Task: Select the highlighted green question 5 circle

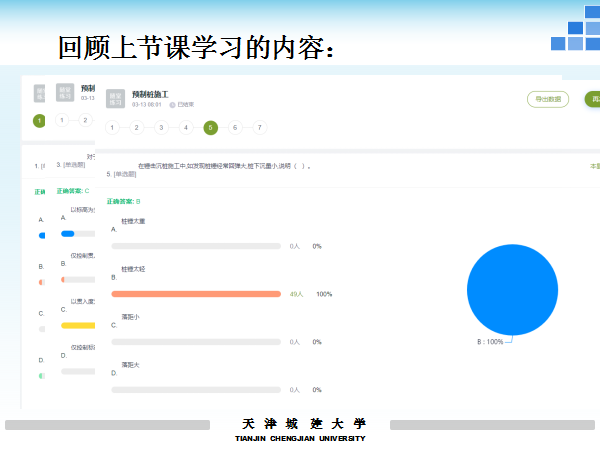Action: click(210, 127)
